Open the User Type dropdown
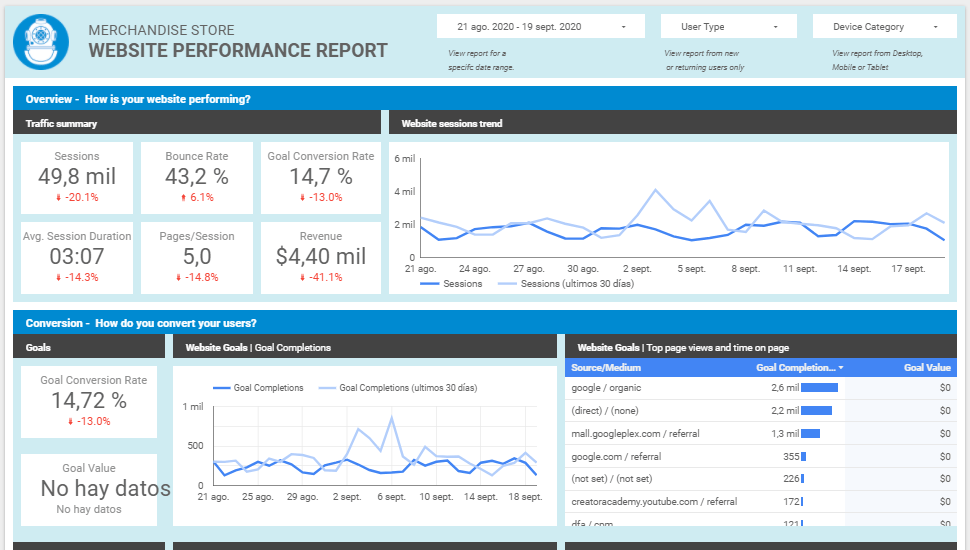970x550 pixels. point(728,27)
